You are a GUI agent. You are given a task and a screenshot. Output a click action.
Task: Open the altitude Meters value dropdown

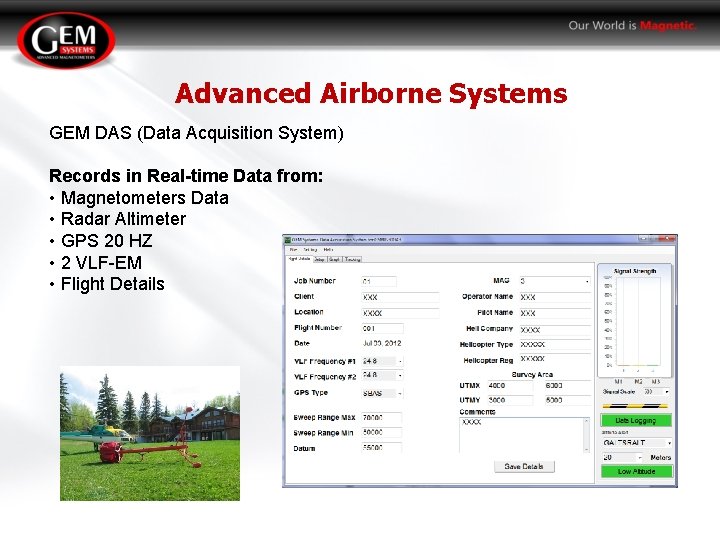[x=622, y=457]
